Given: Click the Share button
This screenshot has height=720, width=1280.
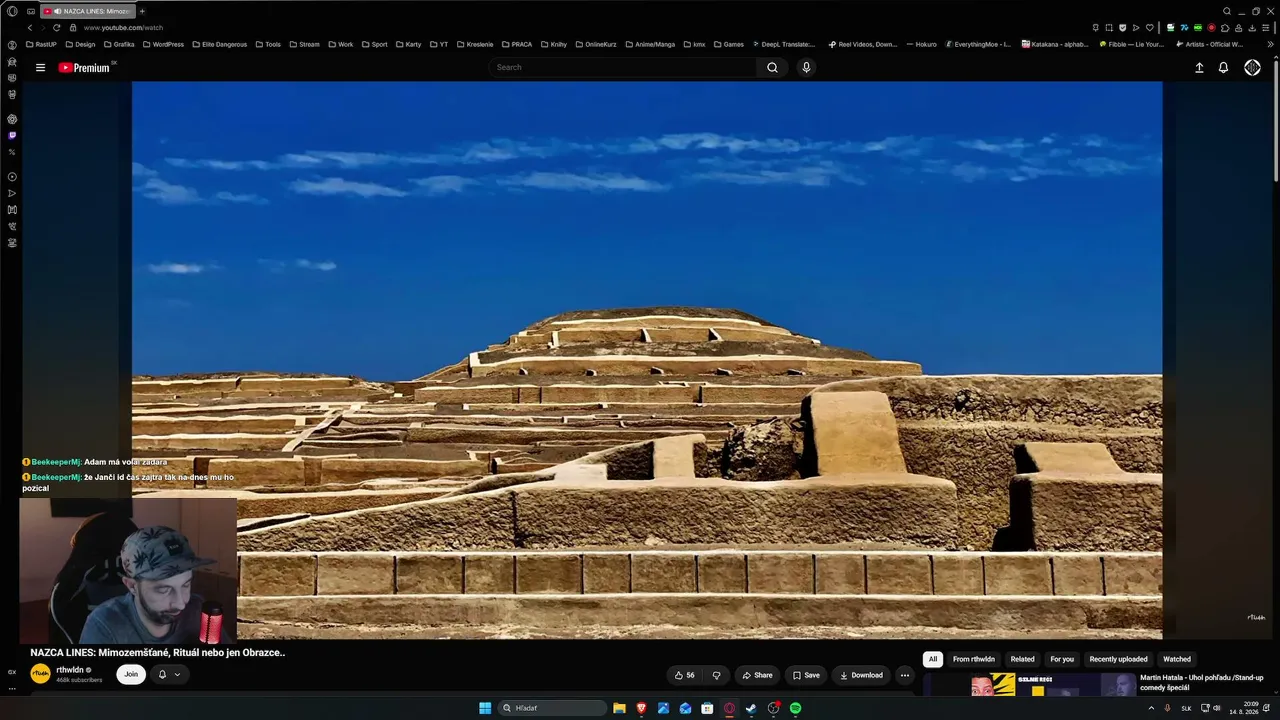Looking at the screenshot, I should 757,675.
